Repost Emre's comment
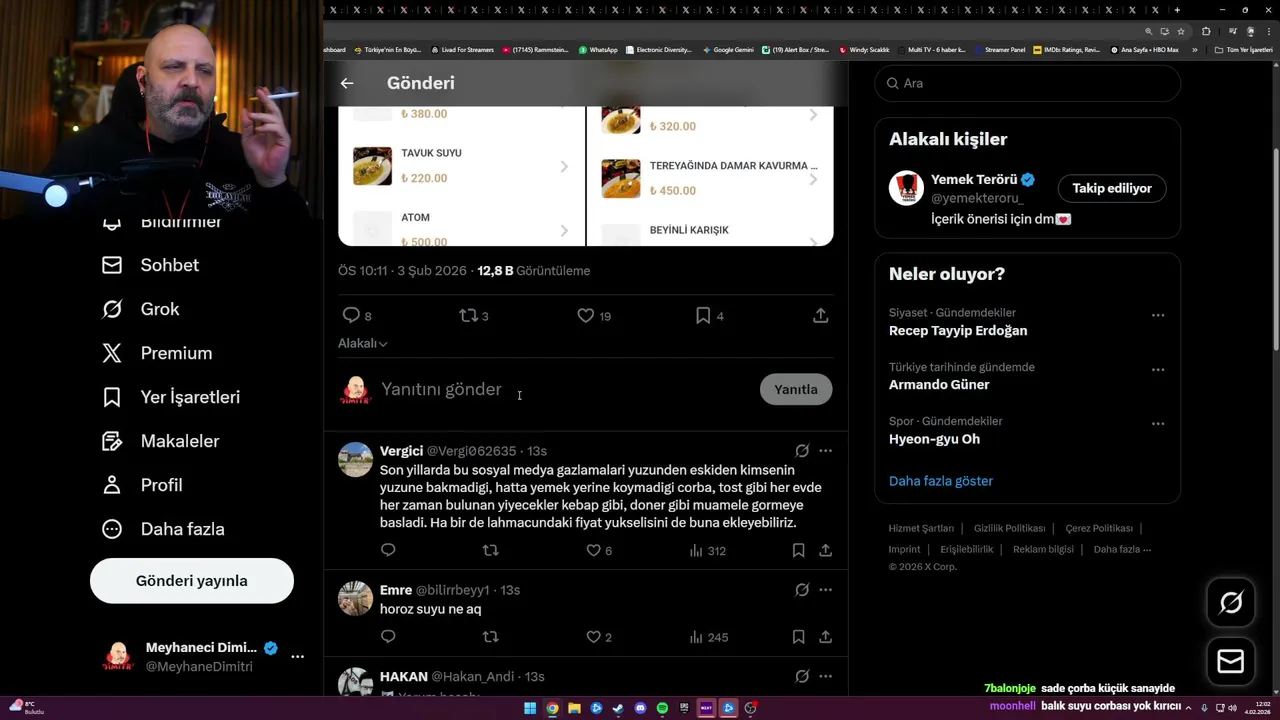 tap(490, 636)
